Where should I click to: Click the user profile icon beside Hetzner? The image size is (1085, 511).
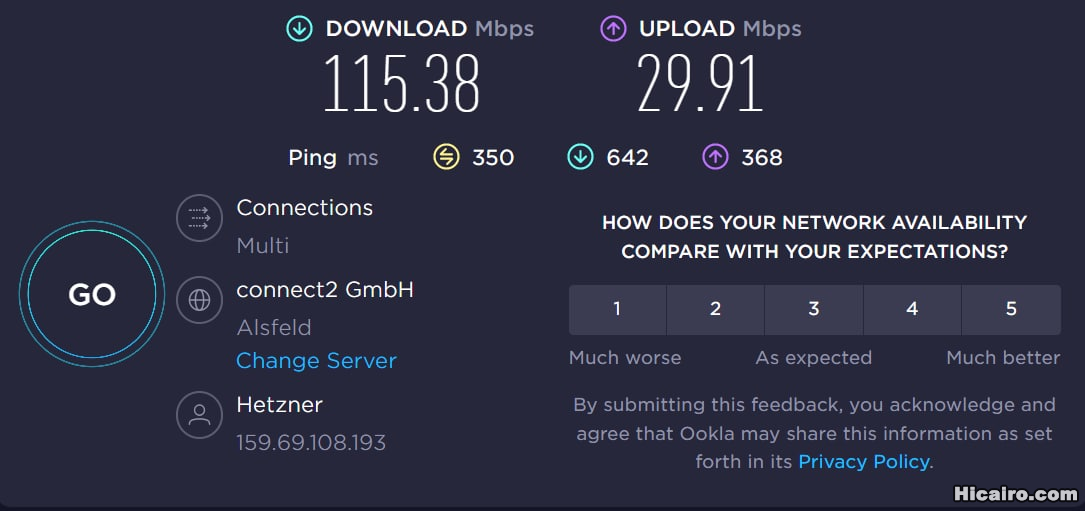[199, 414]
